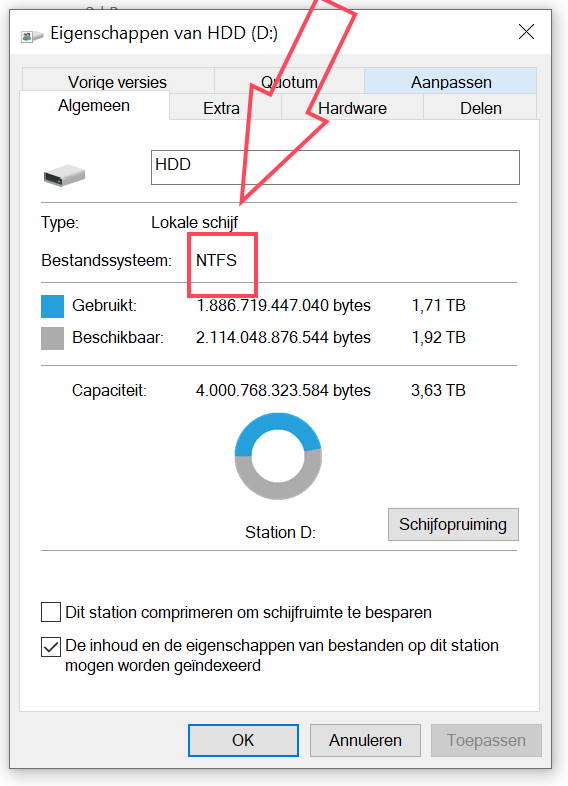The width and height of the screenshot is (568, 786).
Task: Switch to the Extra tab
Action: click(x=221, y=107)
